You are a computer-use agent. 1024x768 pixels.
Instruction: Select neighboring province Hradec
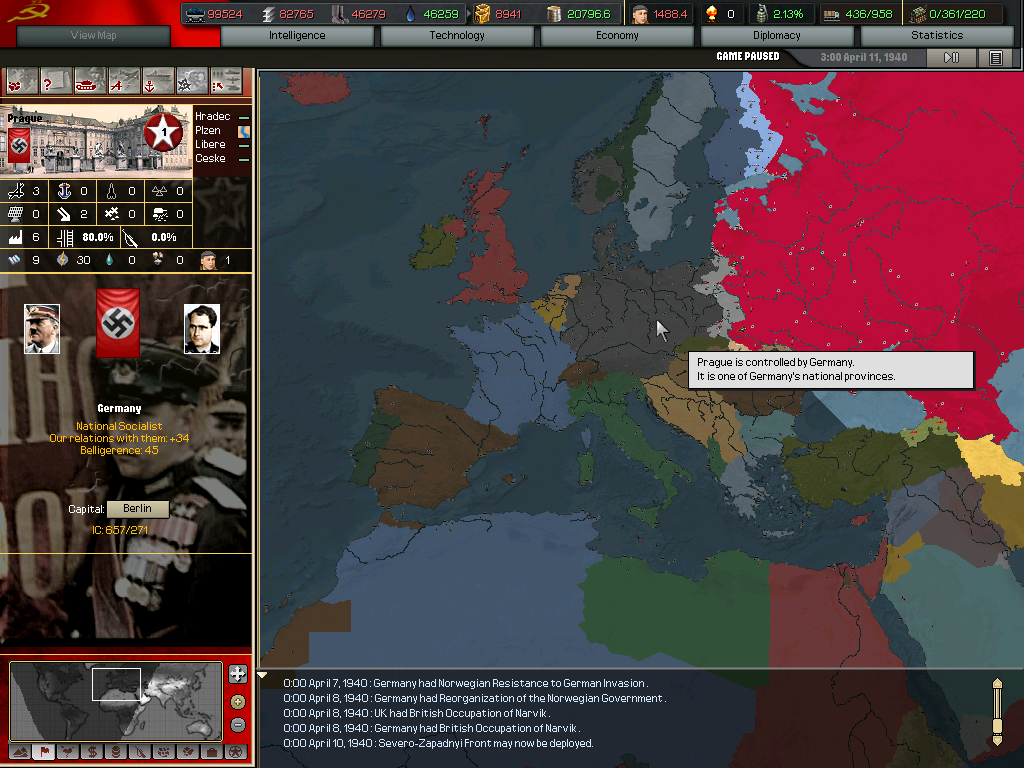[x=213, y=116]
